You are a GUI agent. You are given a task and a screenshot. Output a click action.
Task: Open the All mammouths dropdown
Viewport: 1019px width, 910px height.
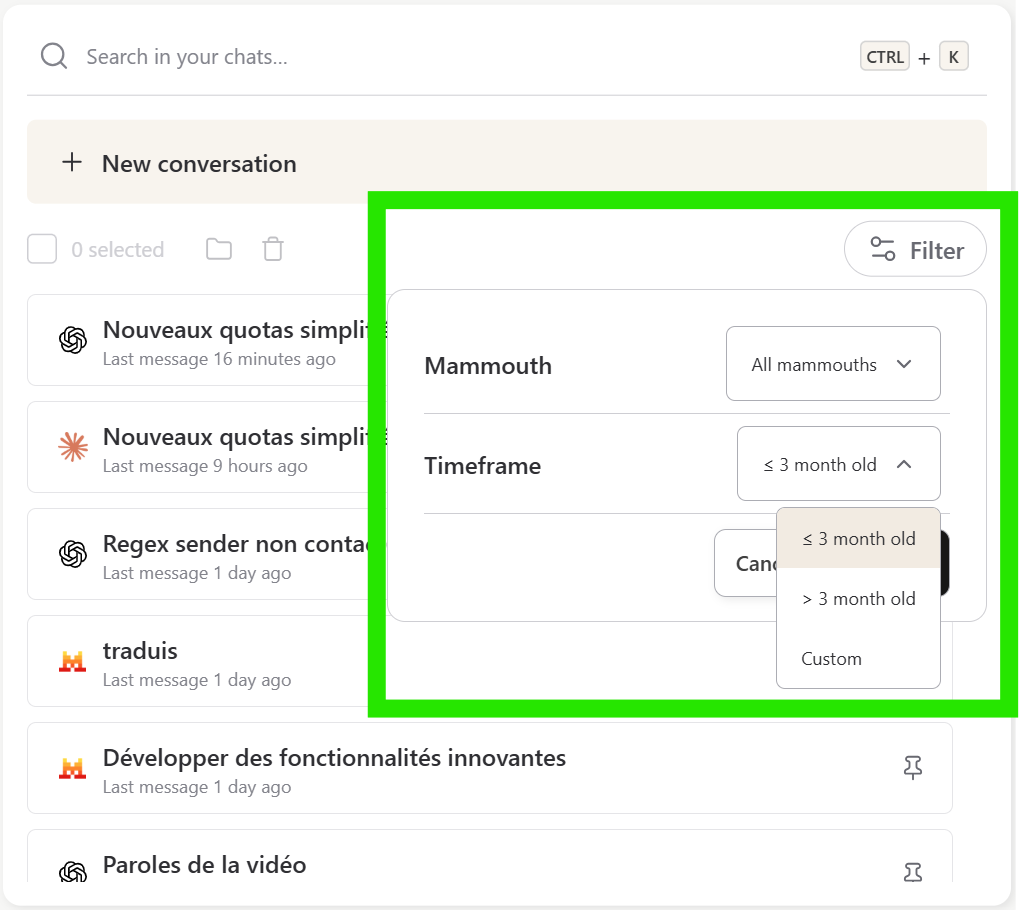[833, 364]
